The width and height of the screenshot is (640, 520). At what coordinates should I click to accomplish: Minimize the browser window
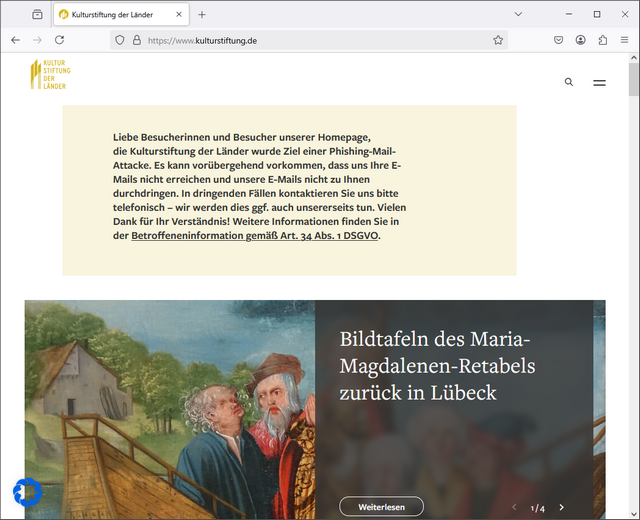pos(569,14)
